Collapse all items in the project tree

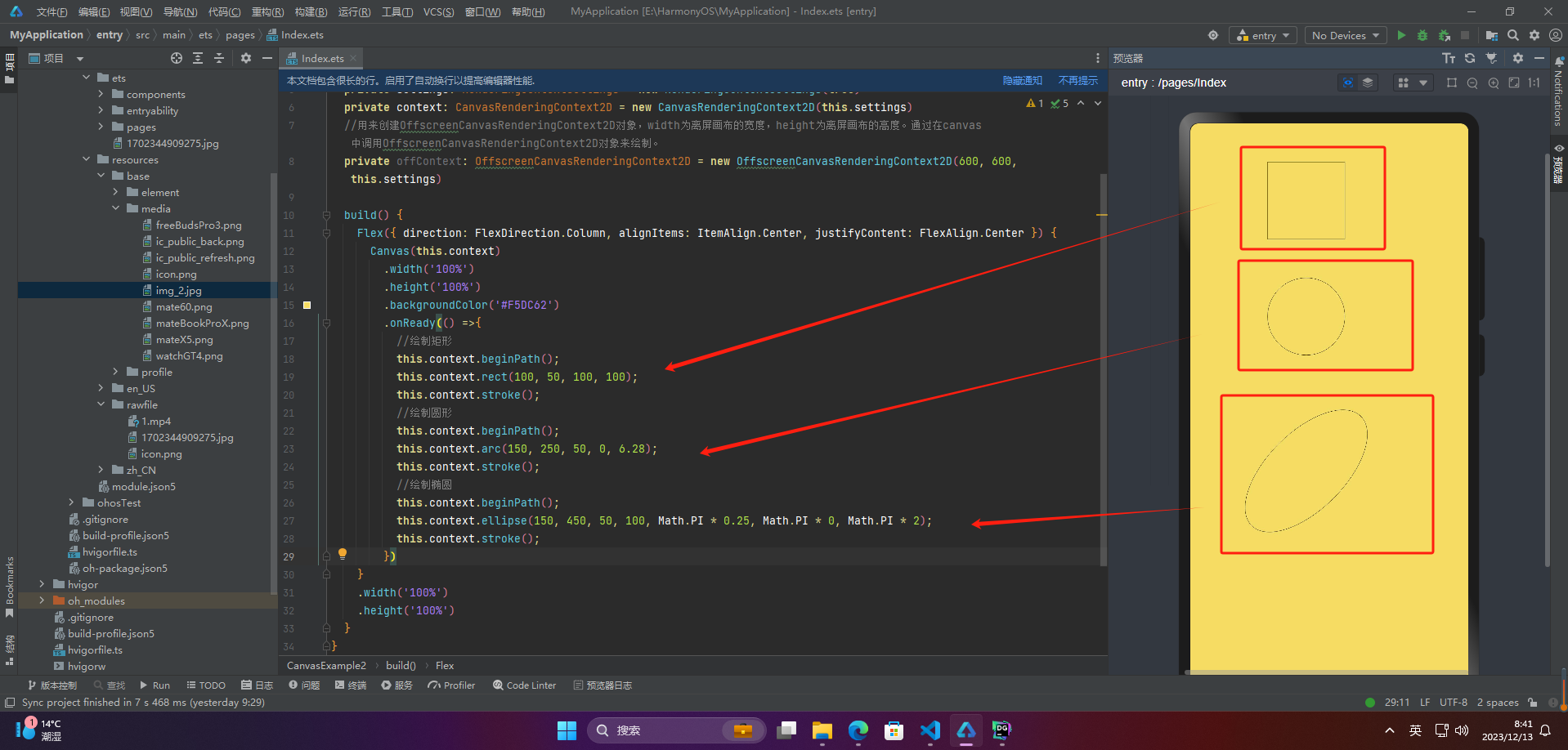point(219,58)
